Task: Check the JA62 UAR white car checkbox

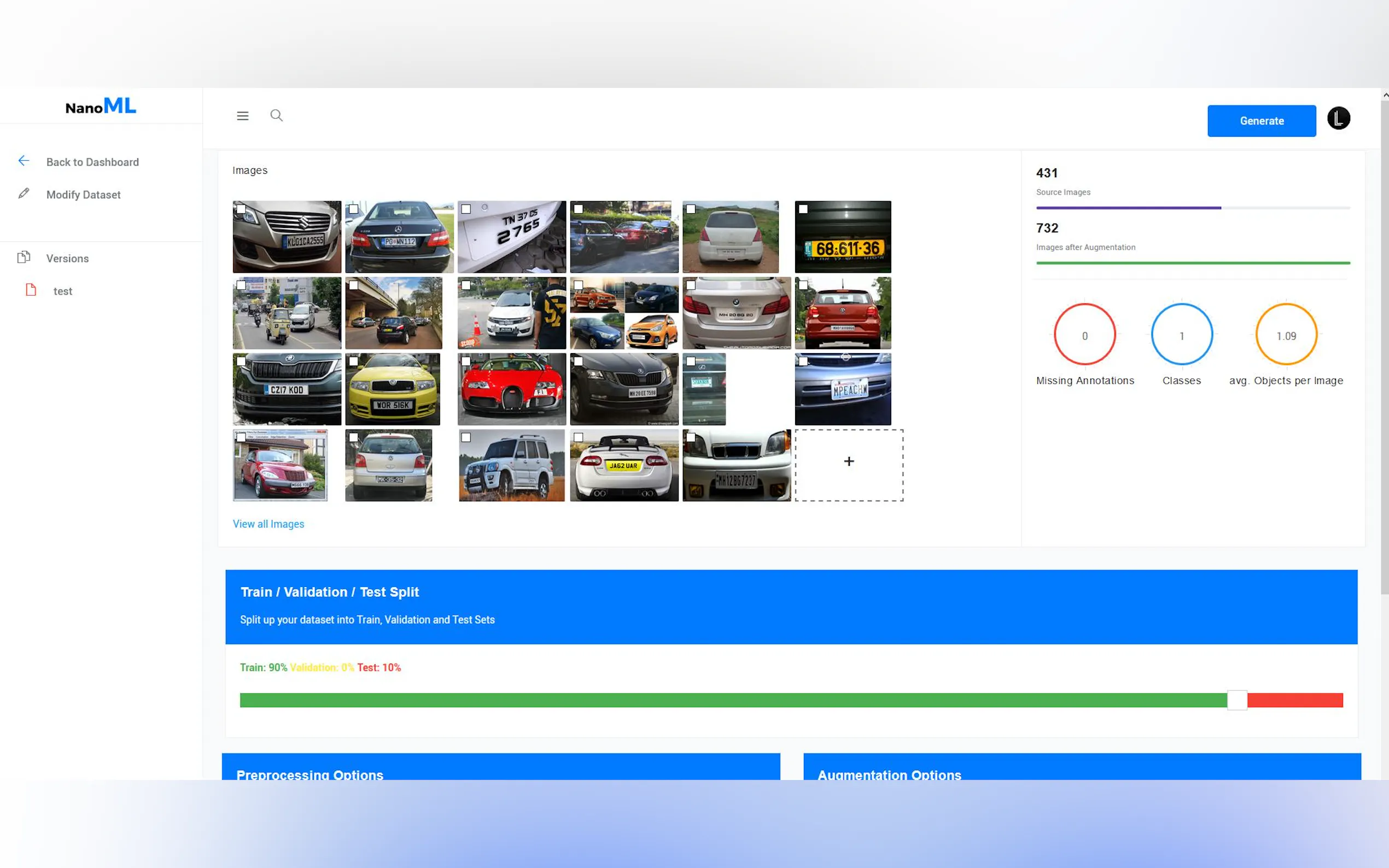Action: point(578,437)
